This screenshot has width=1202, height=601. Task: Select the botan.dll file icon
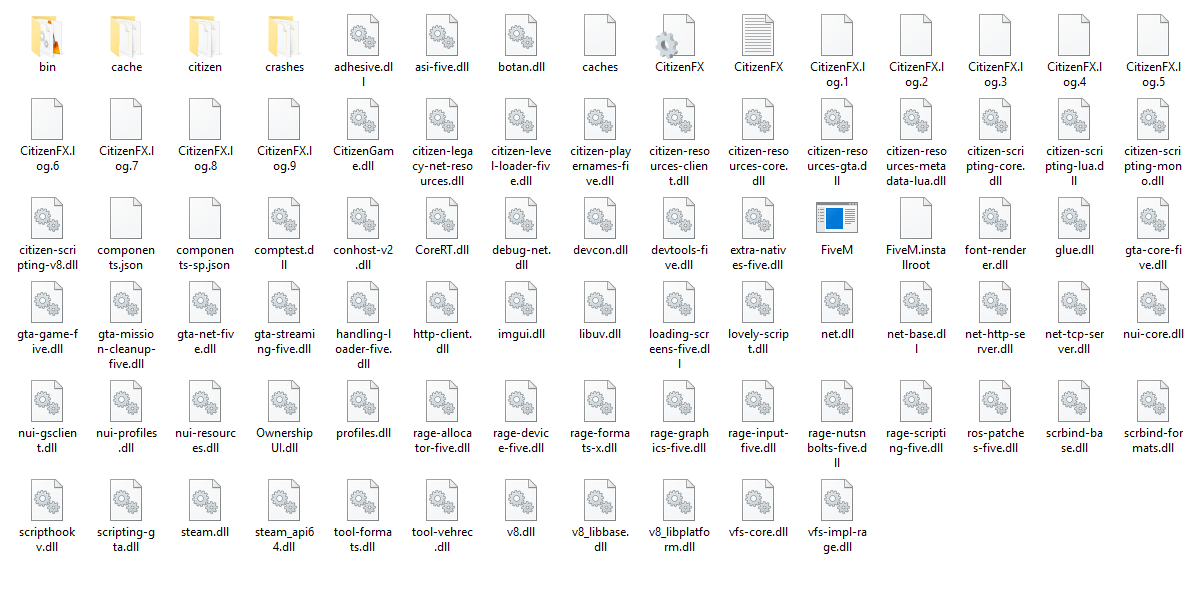(x=522, y=35)
